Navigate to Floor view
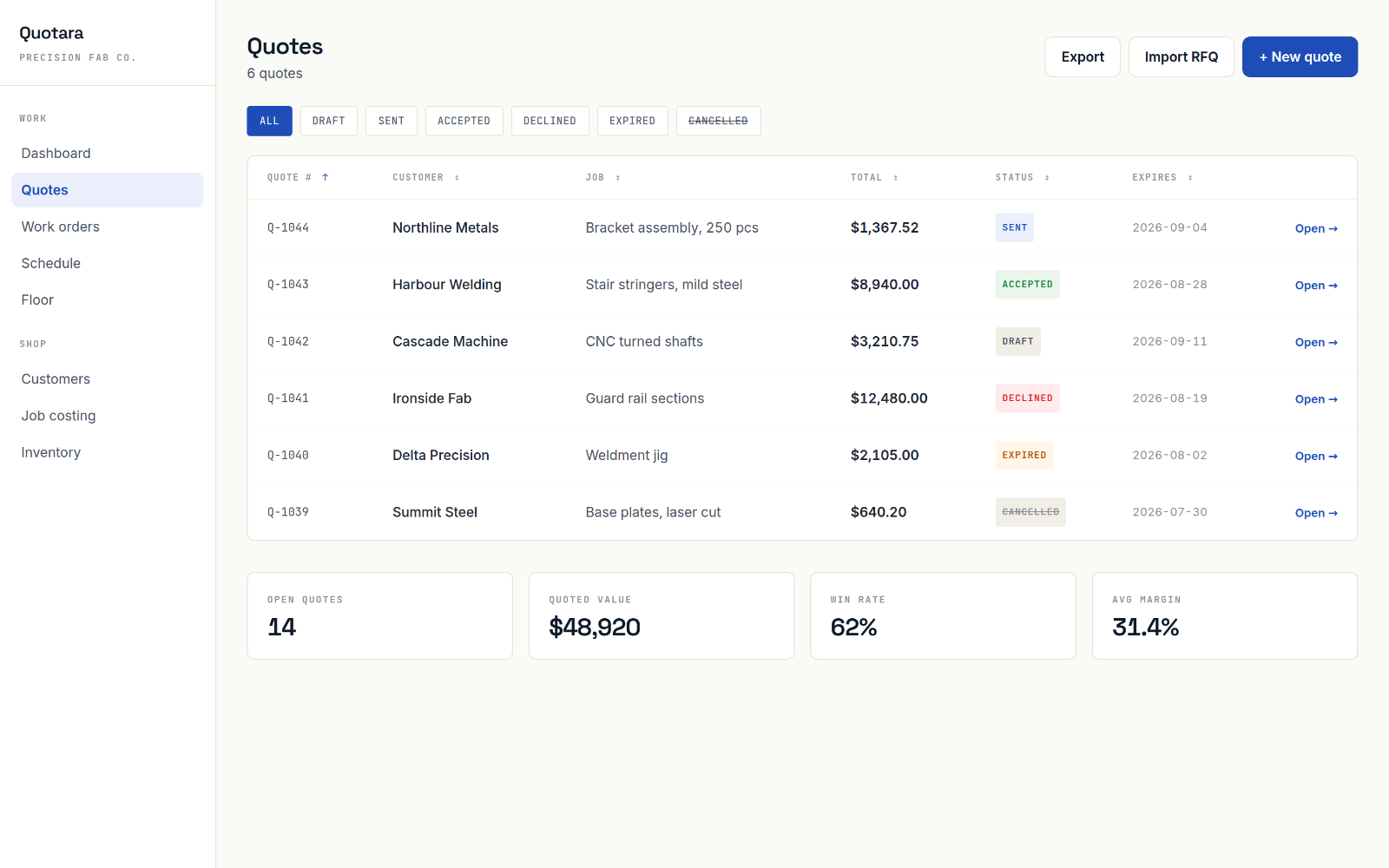 pyautogui.click(x=108, y=299)
